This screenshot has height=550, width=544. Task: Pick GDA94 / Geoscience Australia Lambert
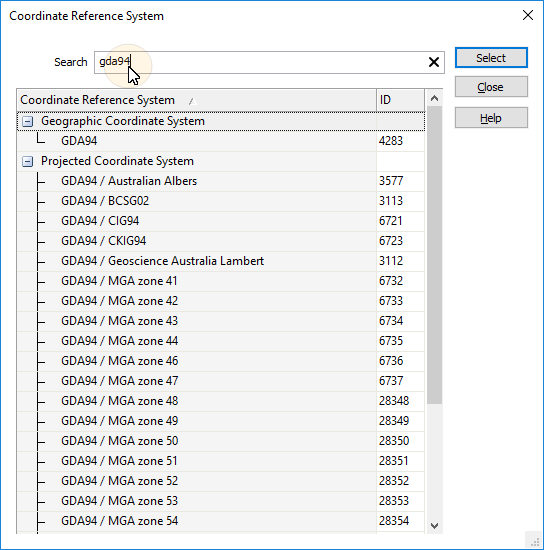point(221,261)
